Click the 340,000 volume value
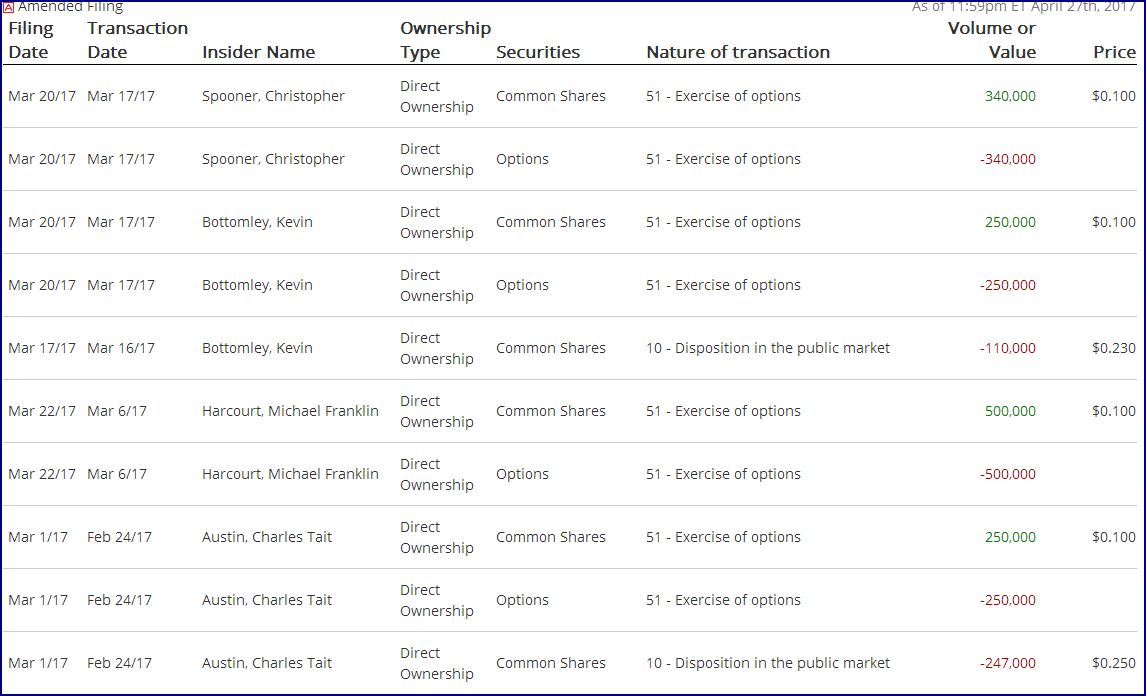The image size is (1146, 696). [x=1010, y=97]
